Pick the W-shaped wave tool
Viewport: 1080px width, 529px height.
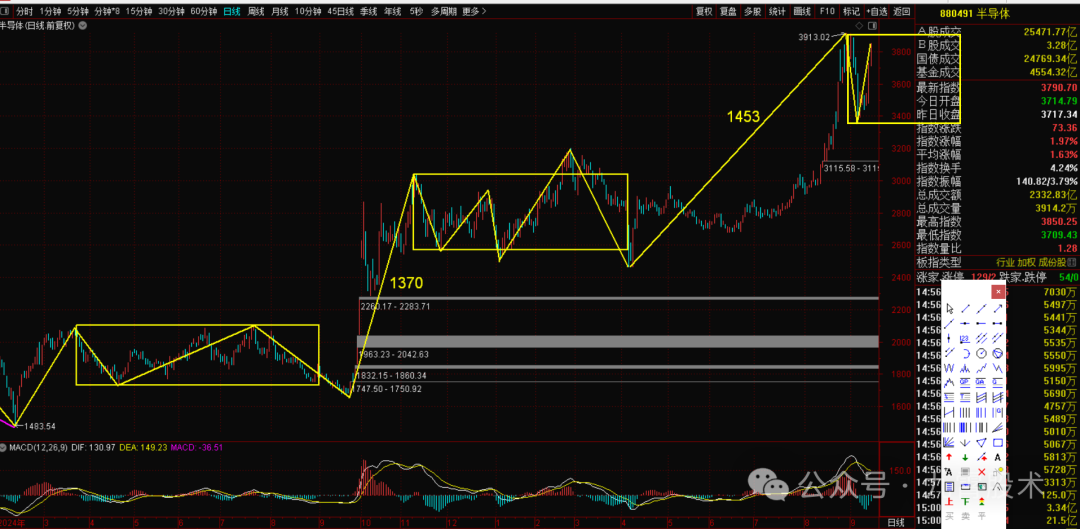pos(949,368)
